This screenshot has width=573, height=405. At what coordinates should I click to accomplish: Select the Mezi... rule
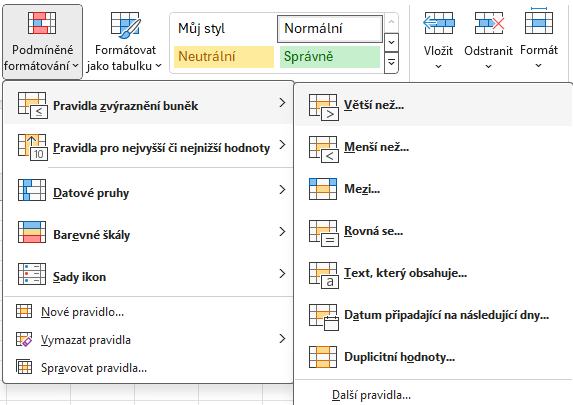tap(433, 189)
